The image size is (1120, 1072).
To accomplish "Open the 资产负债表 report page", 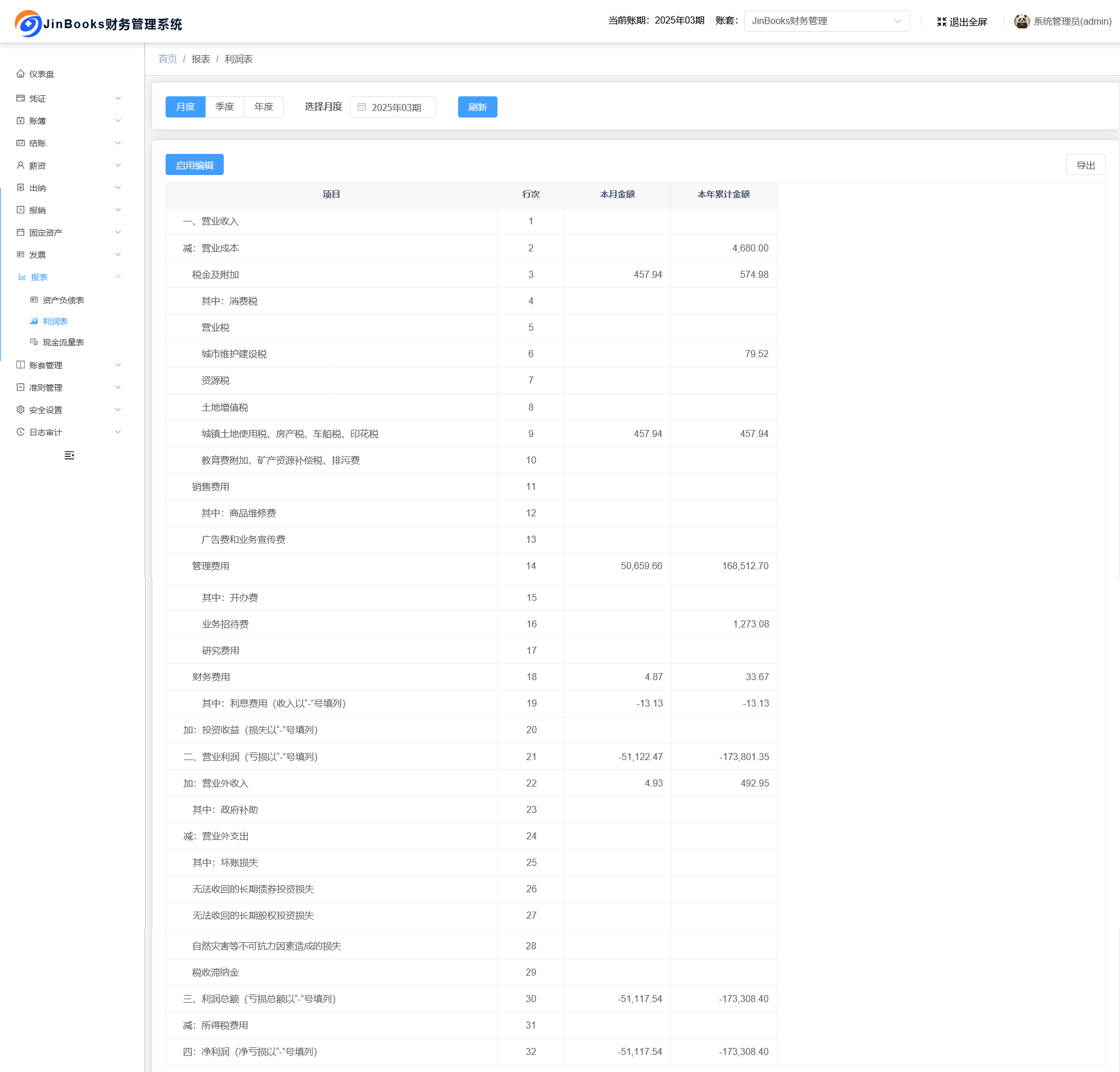I will pos(63,300).
